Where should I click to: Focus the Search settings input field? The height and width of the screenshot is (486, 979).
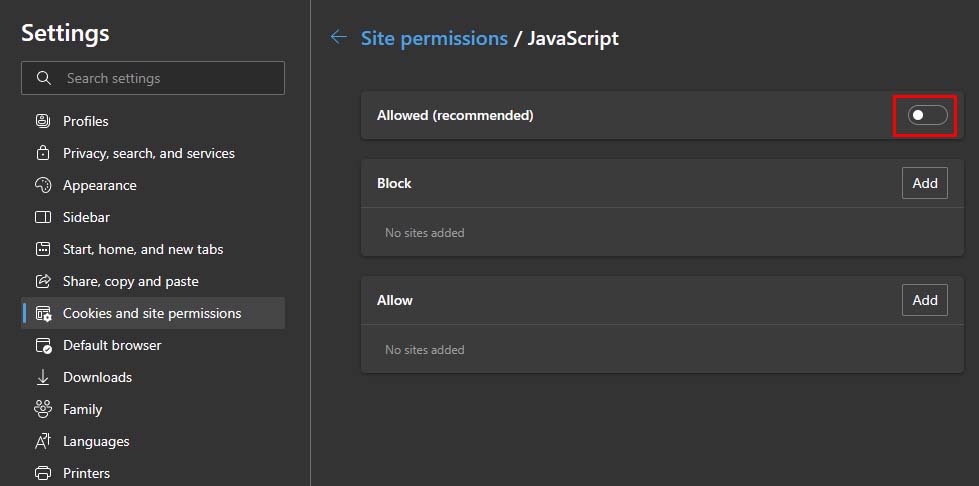(x=153, y=78)
